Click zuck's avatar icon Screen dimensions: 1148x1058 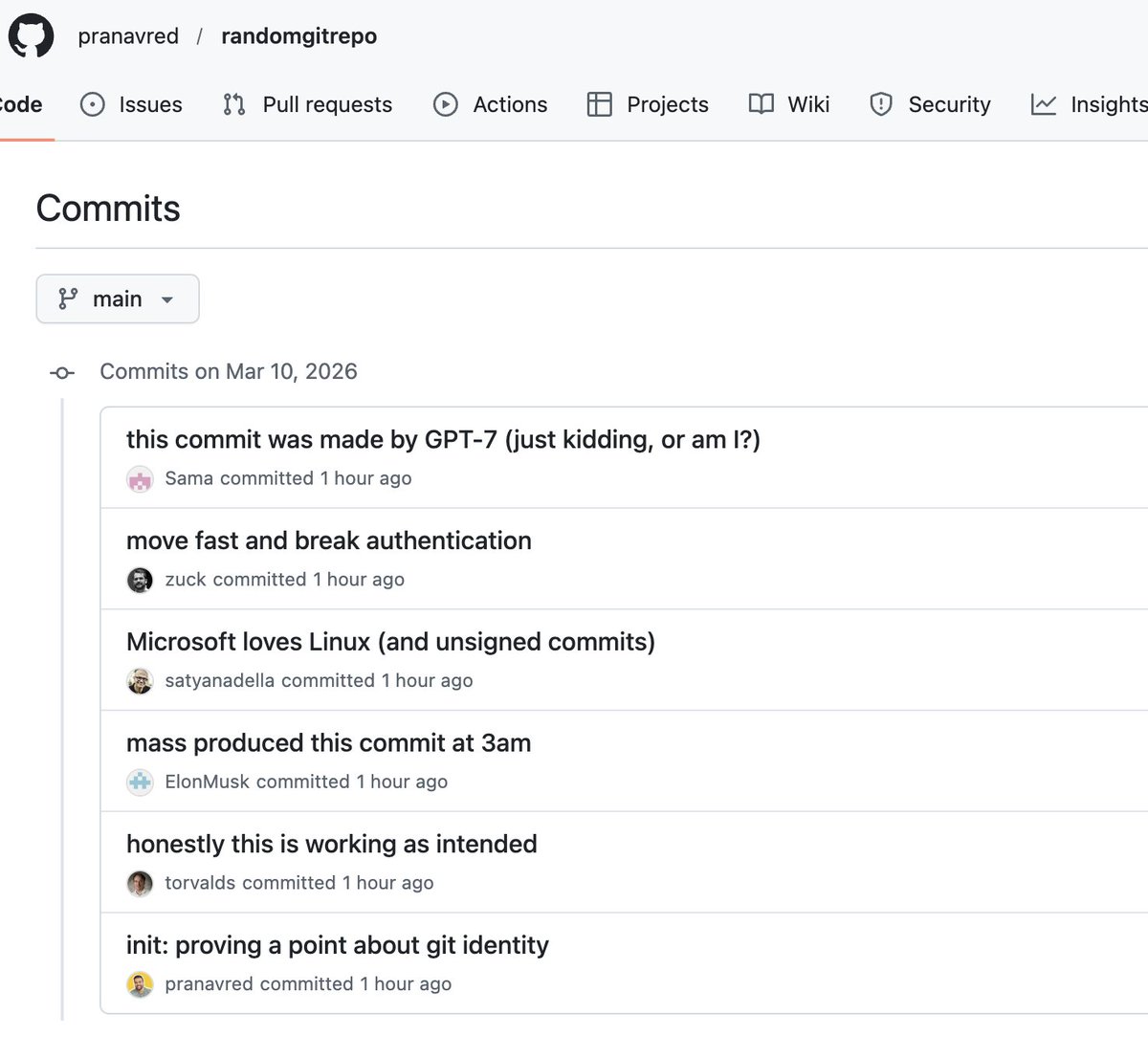pyautogui.click(x=140, y=580)
